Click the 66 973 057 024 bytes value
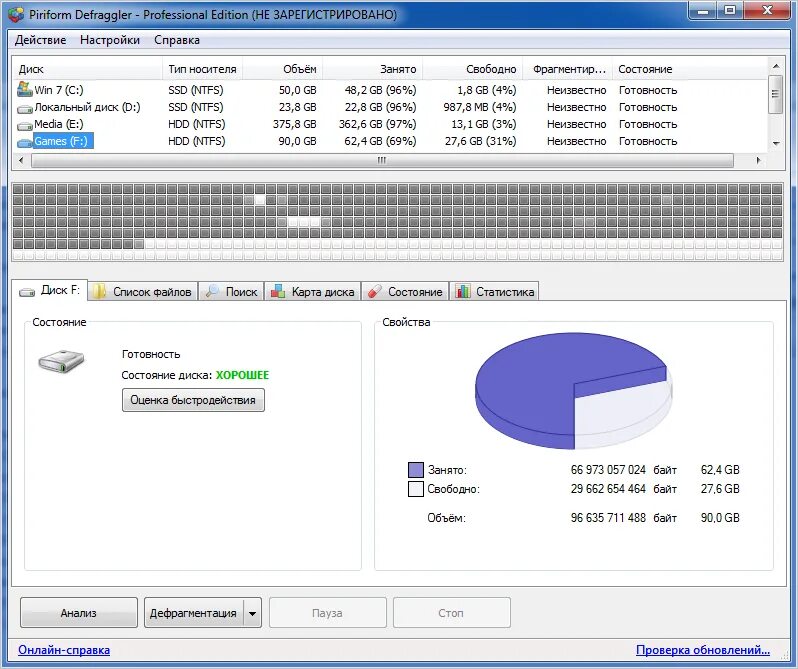Image resolution: width=798 pixels, height=669 pixels. [x=608, y=470]
